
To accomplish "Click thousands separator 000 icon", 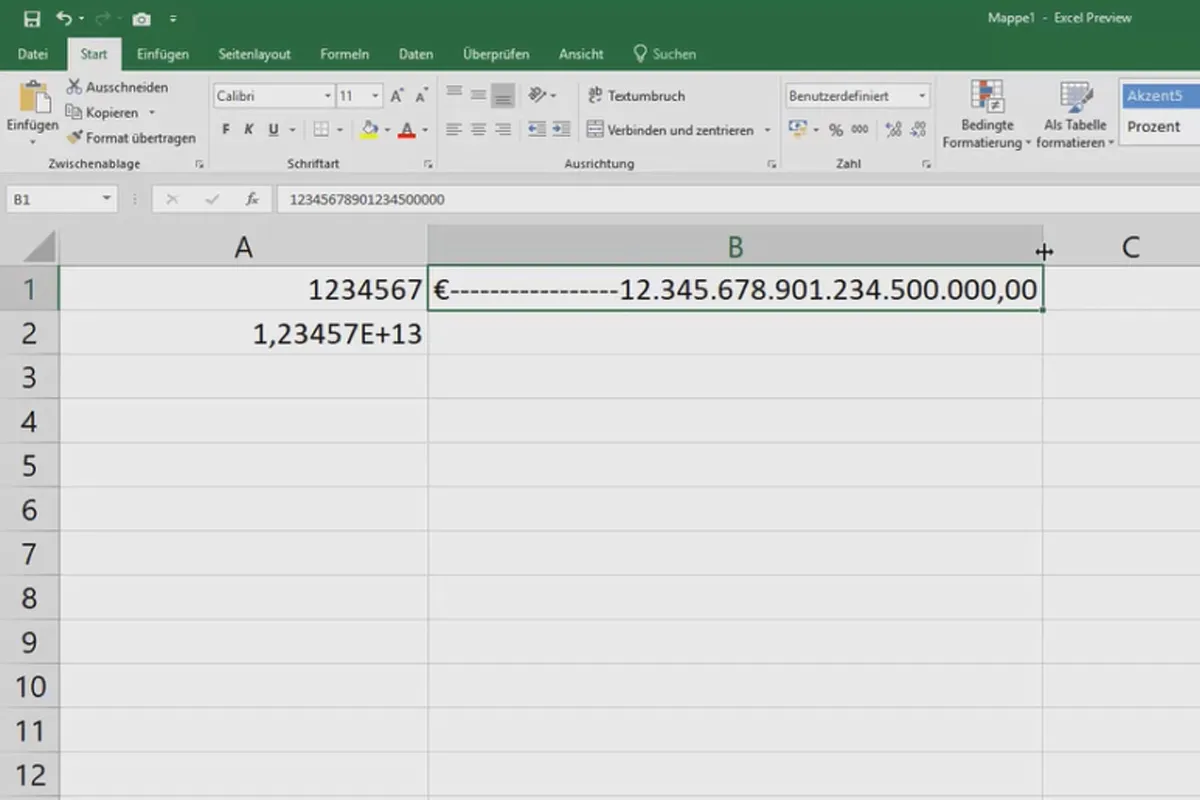I will (x=862, y=130).
